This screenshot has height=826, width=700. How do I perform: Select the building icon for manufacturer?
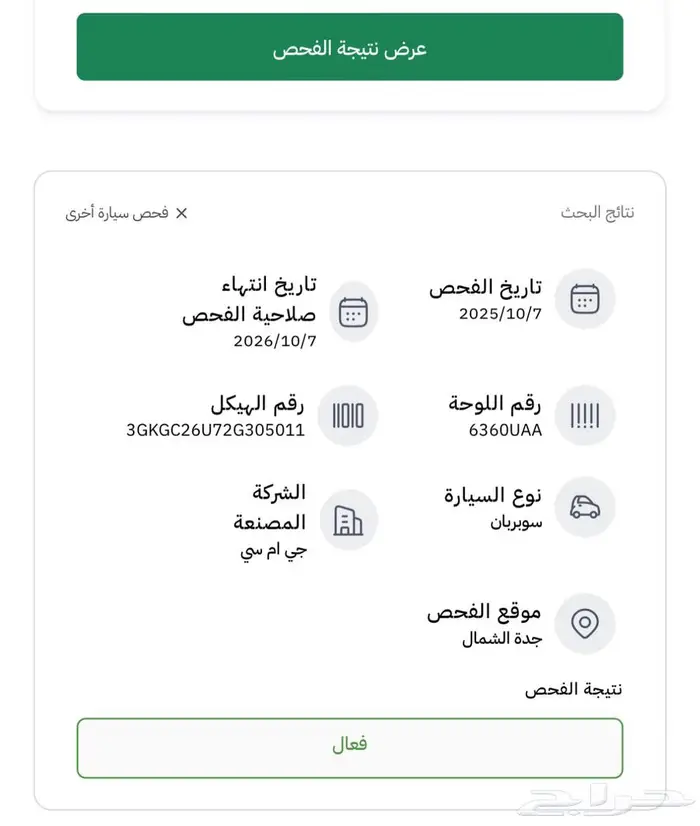[348, 519]
